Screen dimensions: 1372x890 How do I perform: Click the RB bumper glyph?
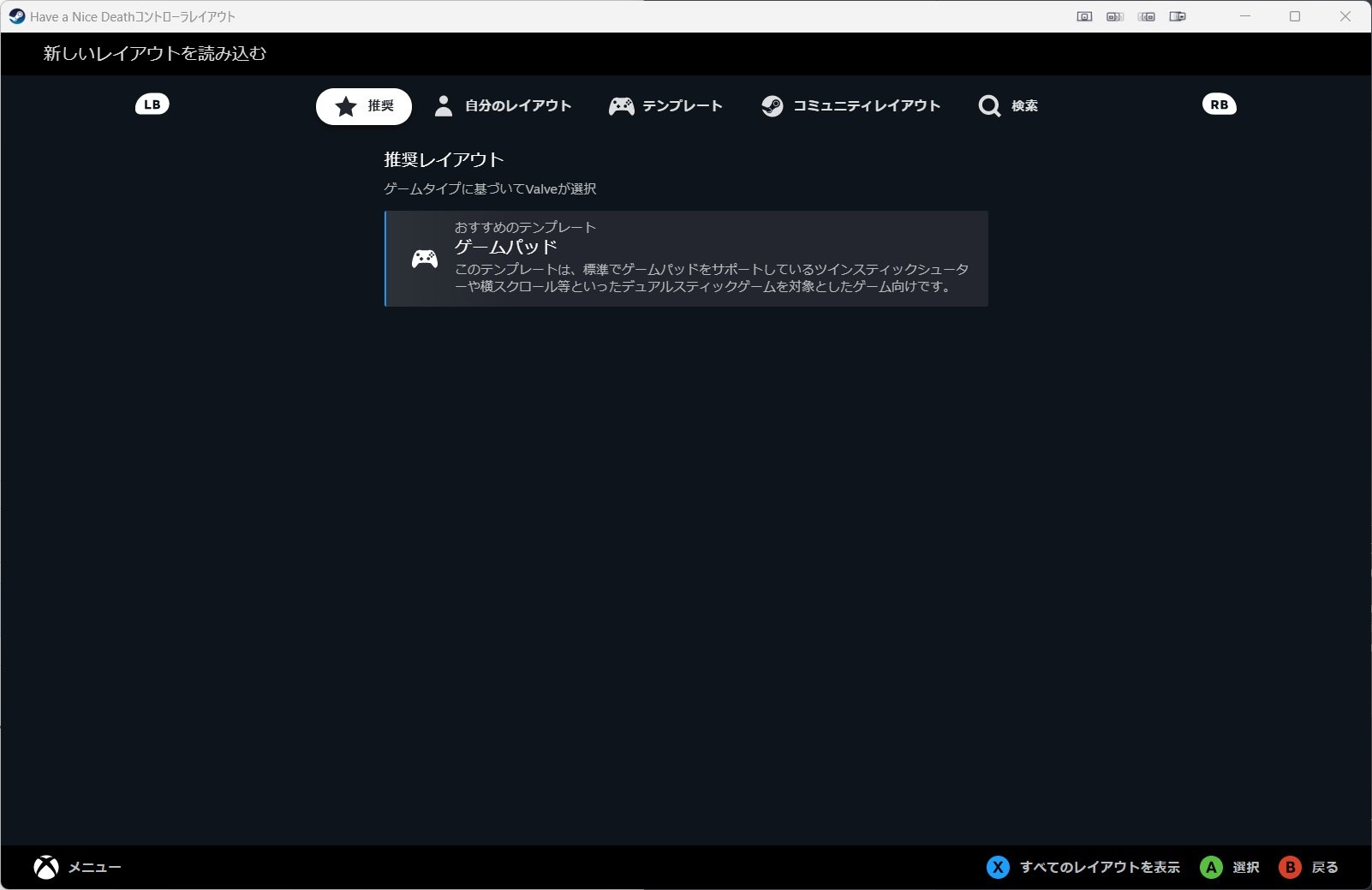pyautogui.click(x=1219, y=105)
